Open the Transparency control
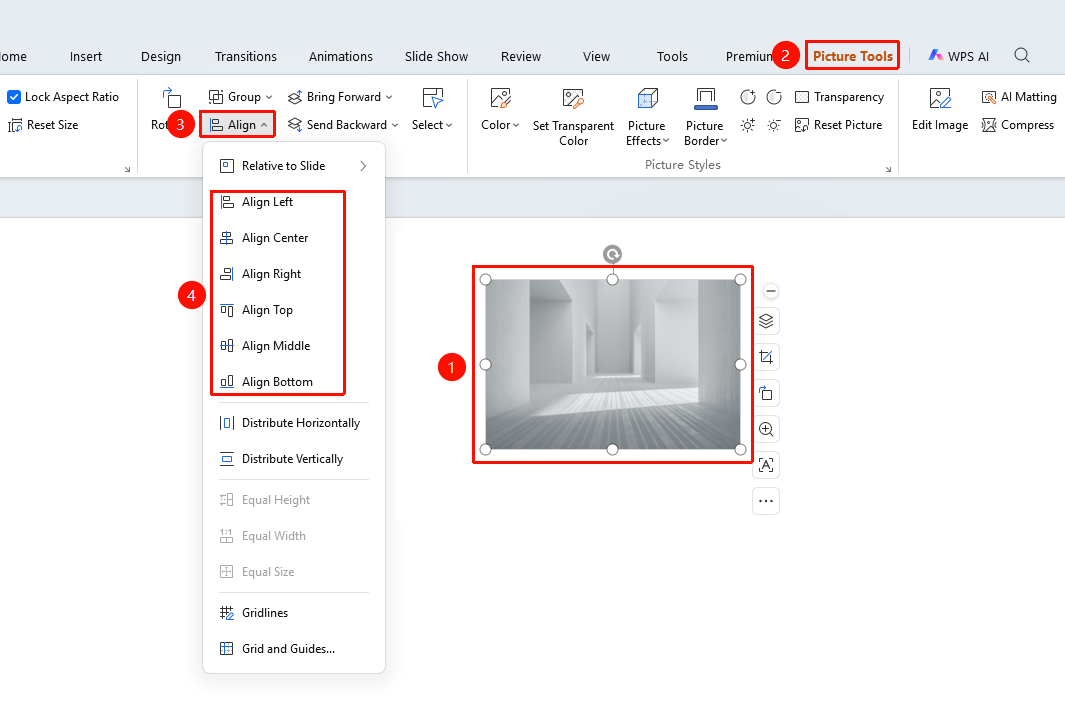Image resolution: width=1065 pixels, height=716 pixels. point(840,97)
